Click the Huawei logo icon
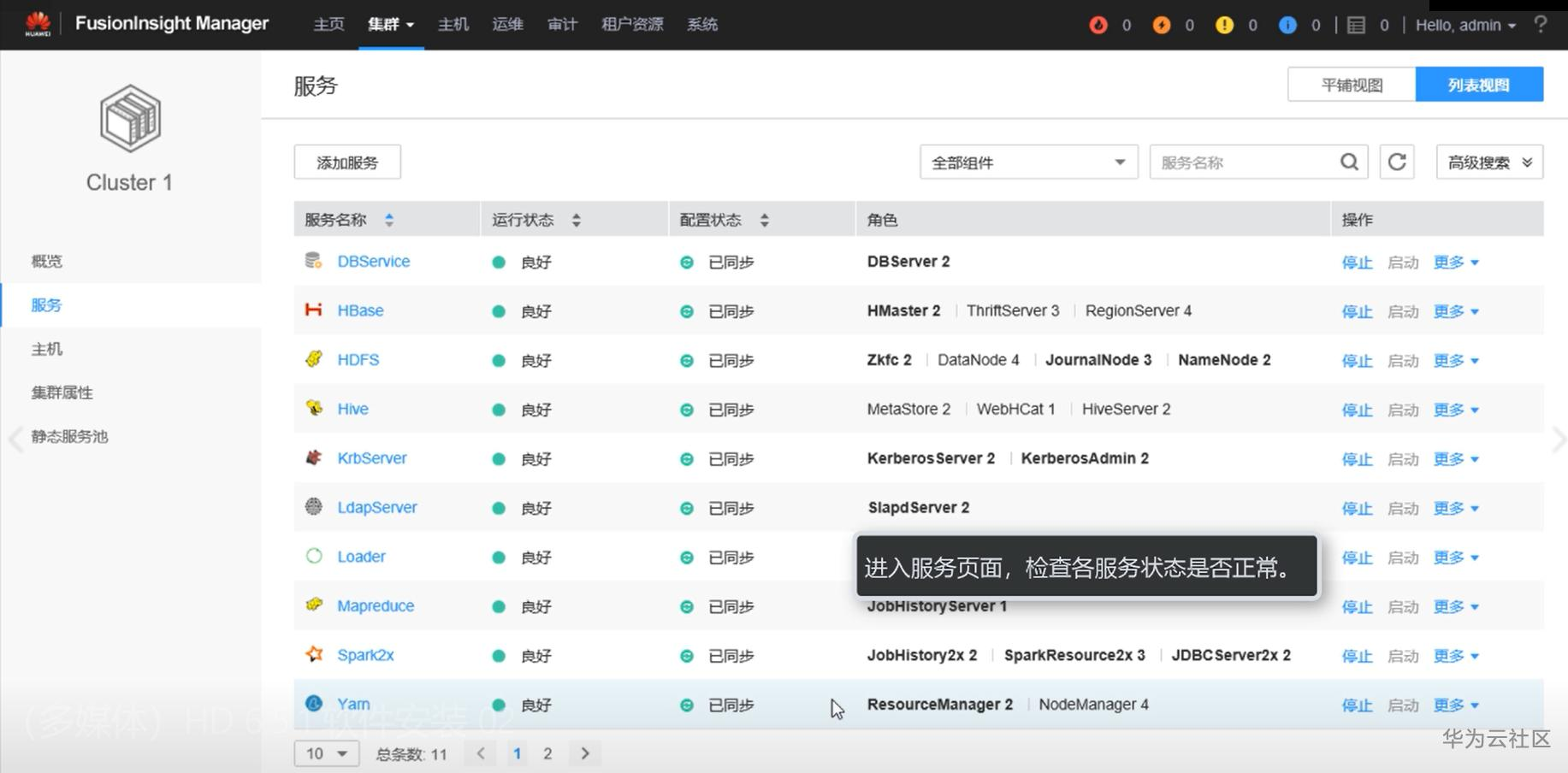This screenshot has width=1568, height=773. 38,24
